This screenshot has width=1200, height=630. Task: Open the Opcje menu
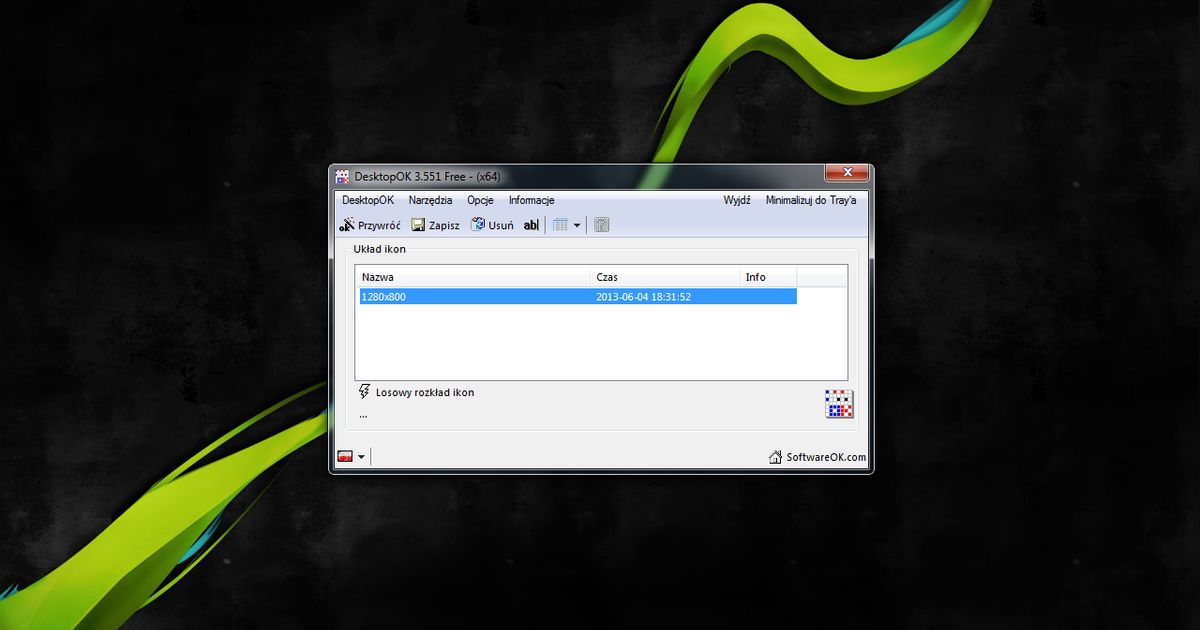click(x=480, y=200)
